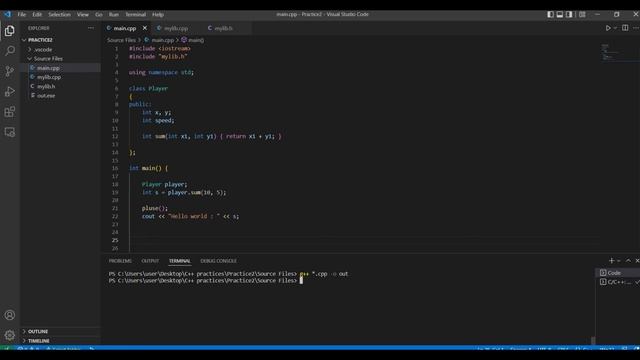Screen dimensions: 640x360
Task: Click the 'class Player' code line
Action: tap(149, 89)
